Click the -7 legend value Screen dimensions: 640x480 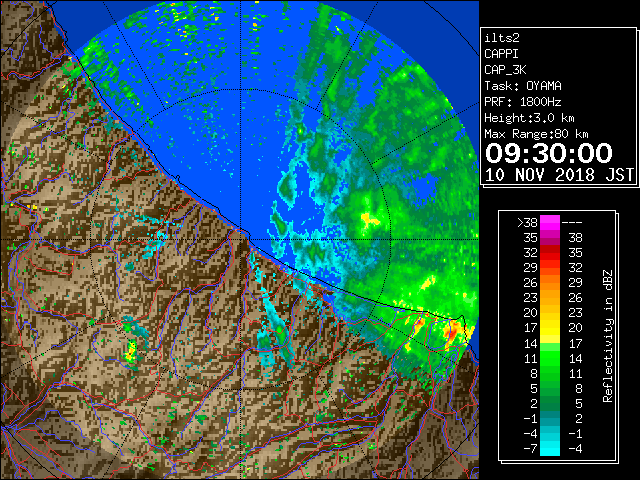click(530, 448)
